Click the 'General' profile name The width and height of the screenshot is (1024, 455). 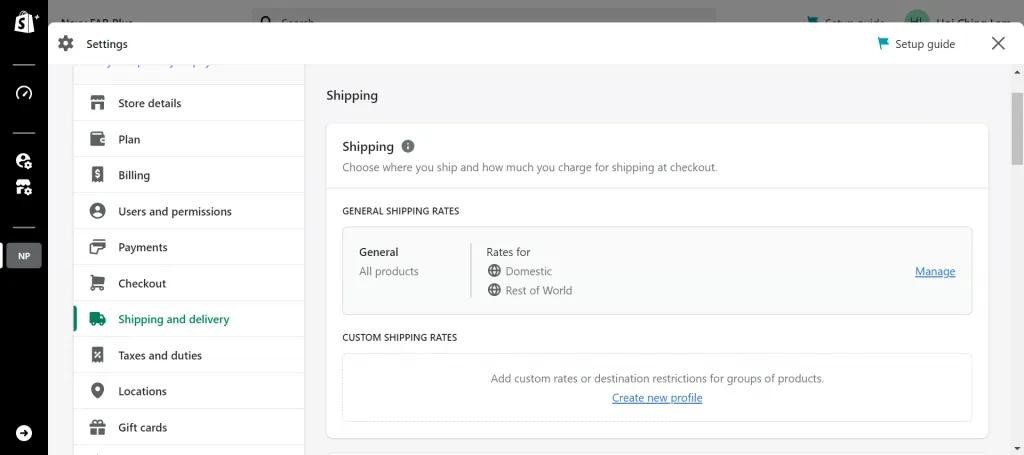point(379,252)
